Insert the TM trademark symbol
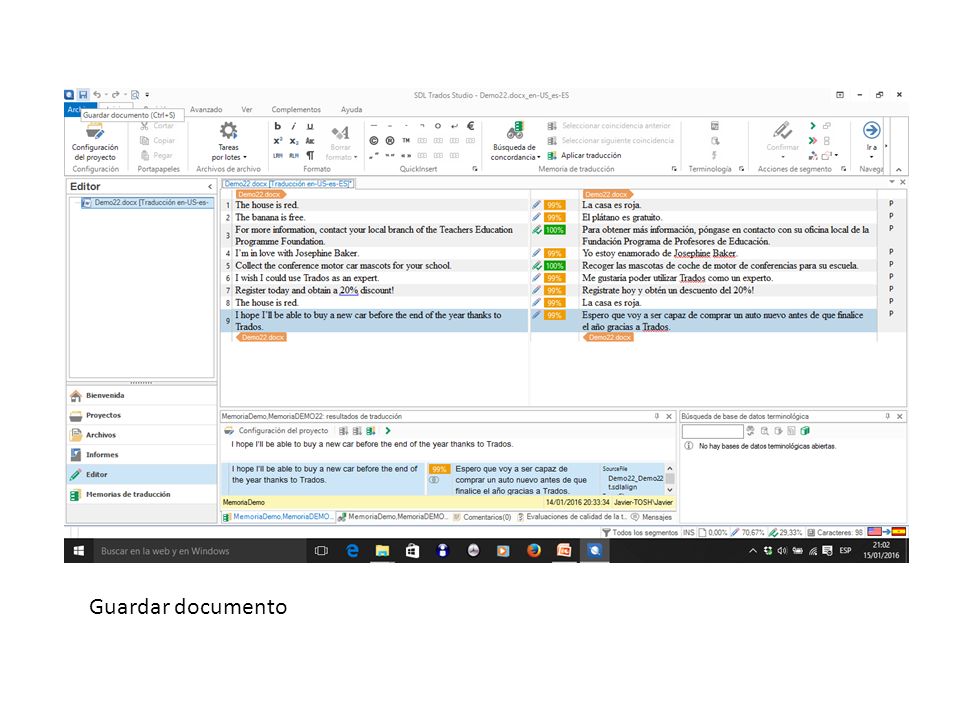Screen dimensions: 960x720 406,141
